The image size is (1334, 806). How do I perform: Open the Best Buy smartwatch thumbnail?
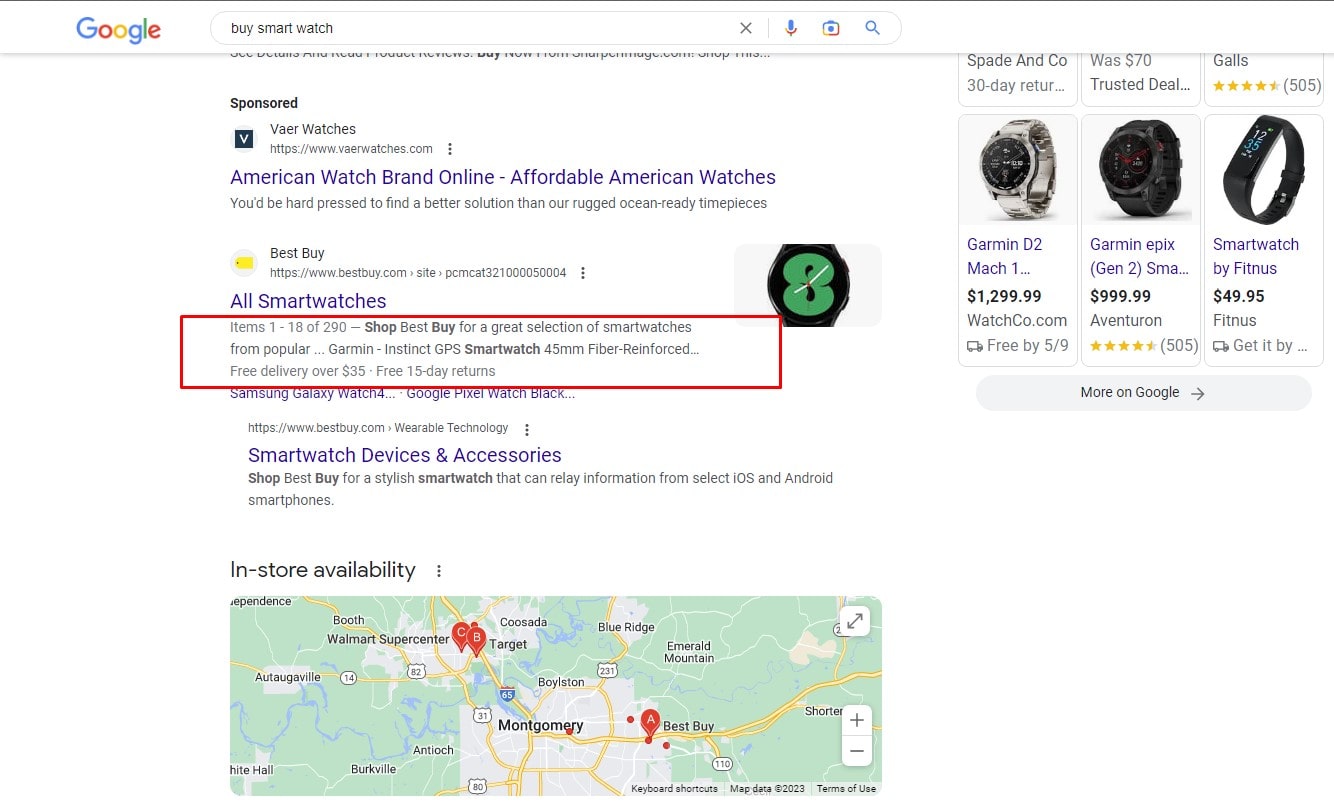tap(808, 285)
